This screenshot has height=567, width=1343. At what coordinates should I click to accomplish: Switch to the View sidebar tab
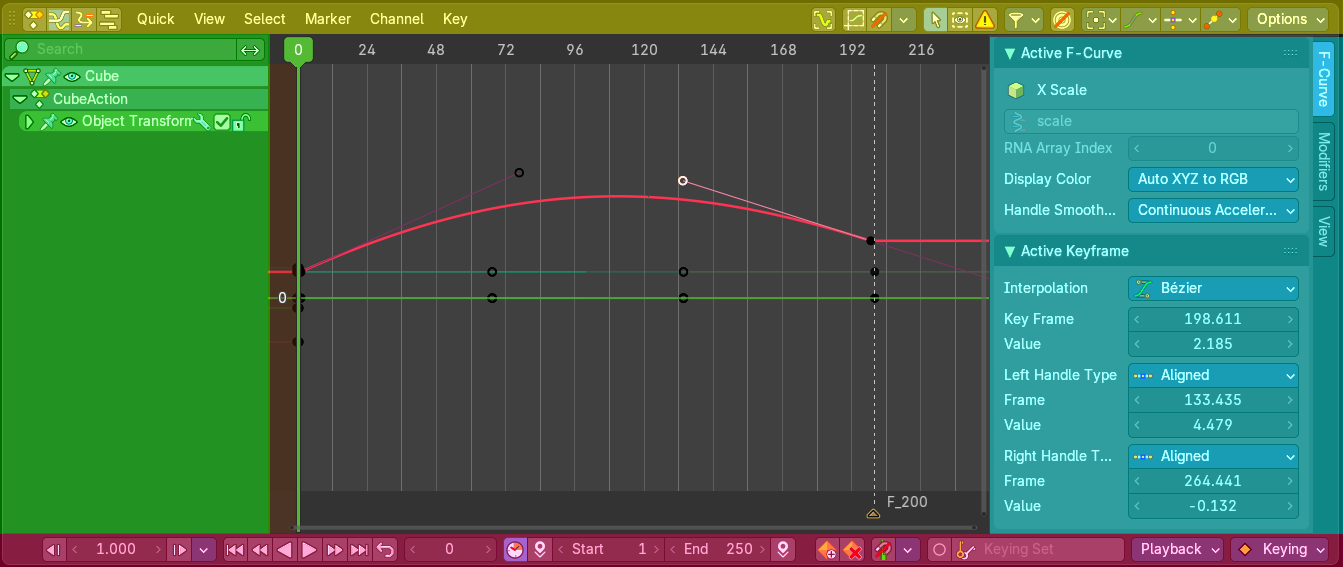1323,231
